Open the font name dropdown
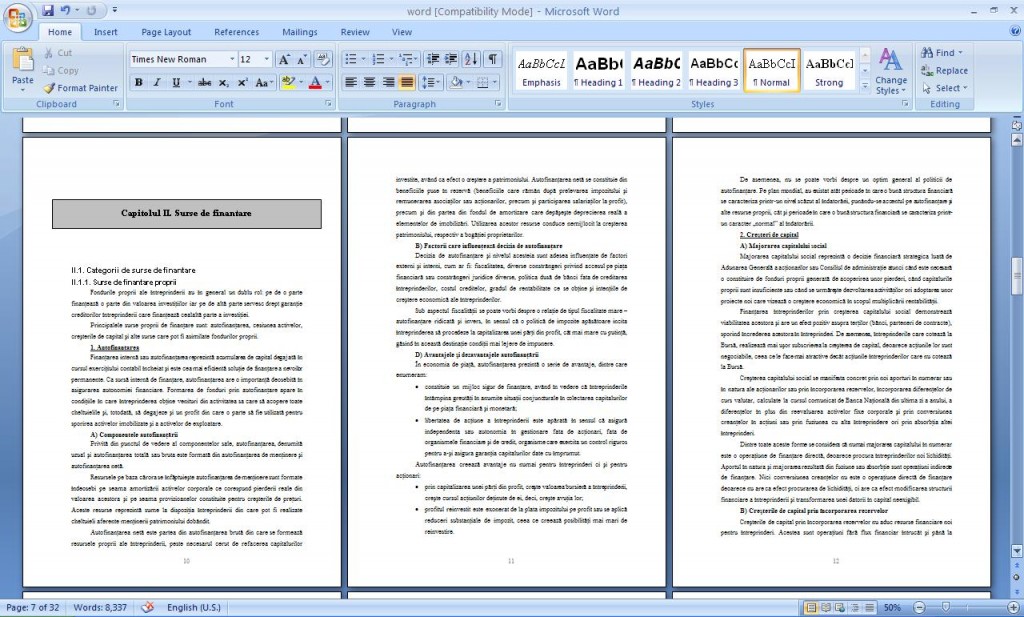 click(x=232, y=60)
